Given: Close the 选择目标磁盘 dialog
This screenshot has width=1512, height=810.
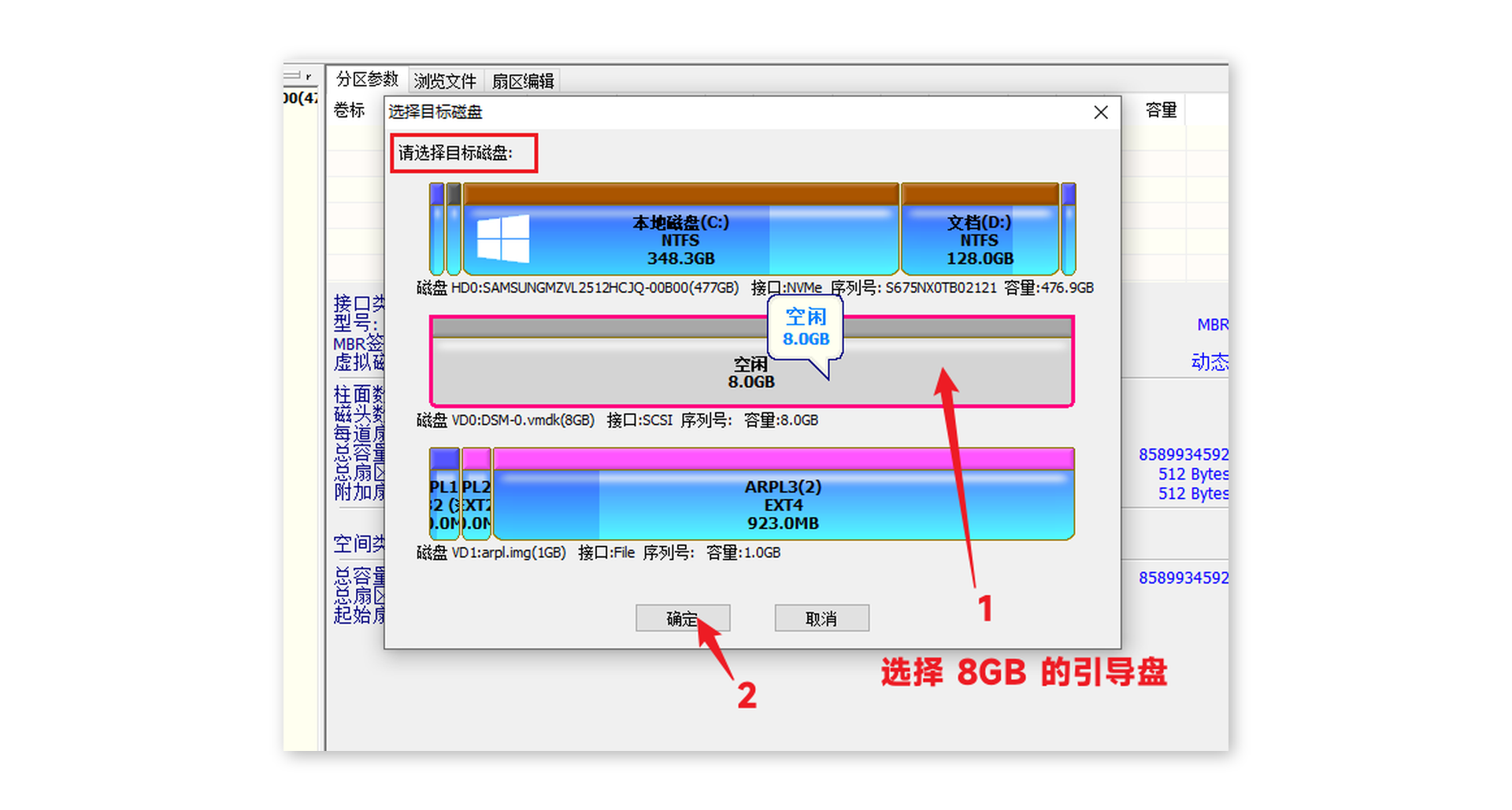Looking at the screenshot, I should 1101,113.
